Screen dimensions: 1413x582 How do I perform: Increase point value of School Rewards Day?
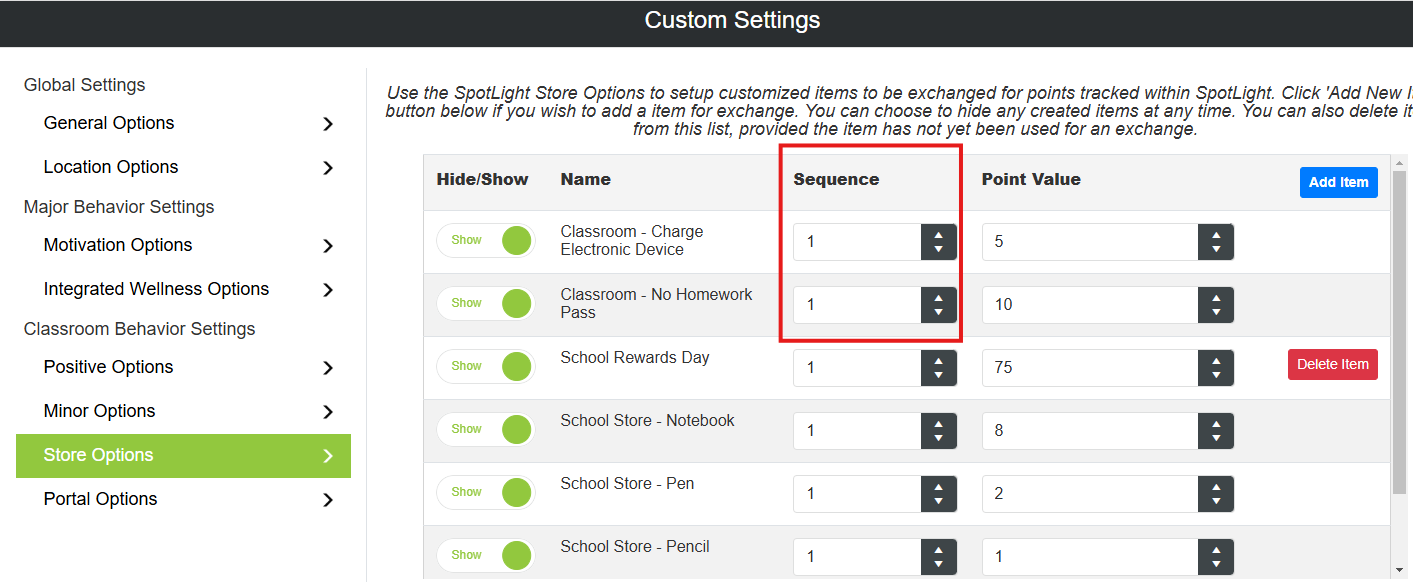tap(1216, 361)
